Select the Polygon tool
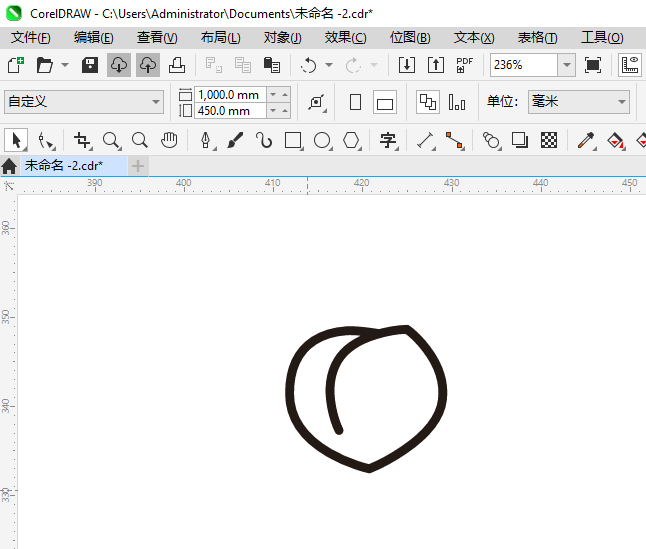Viewport: 646px width, 549px height. pyautogui.click(x=352, y=140)
